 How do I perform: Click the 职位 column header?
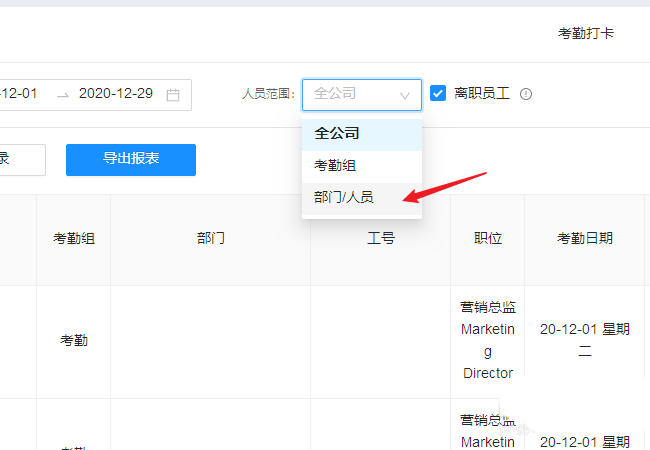(x=487, y=239)
